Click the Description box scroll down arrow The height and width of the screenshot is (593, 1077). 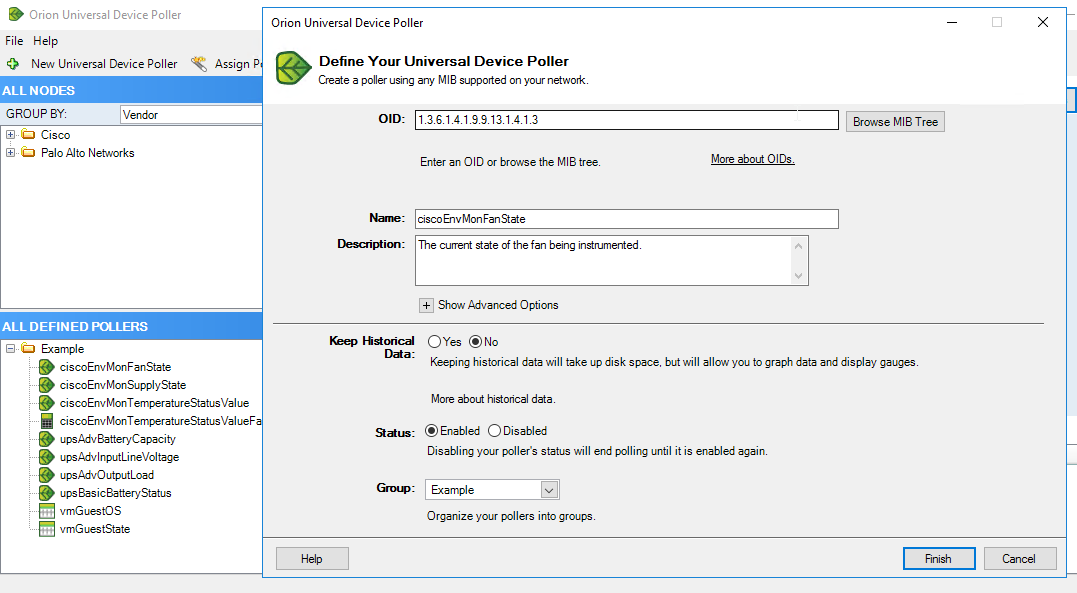[x=798, y=276]
